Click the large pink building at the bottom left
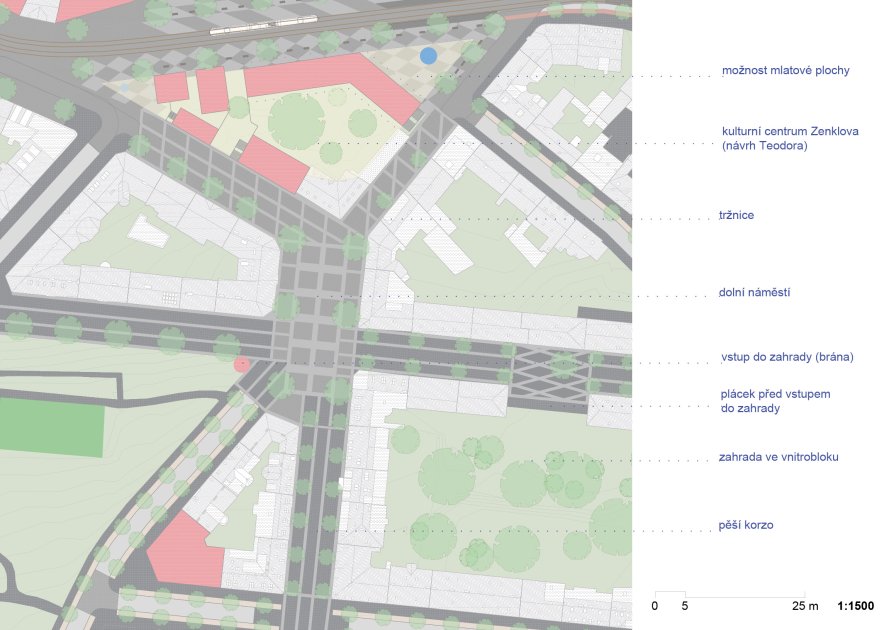The image size is (894, 630). click(186, 551)
